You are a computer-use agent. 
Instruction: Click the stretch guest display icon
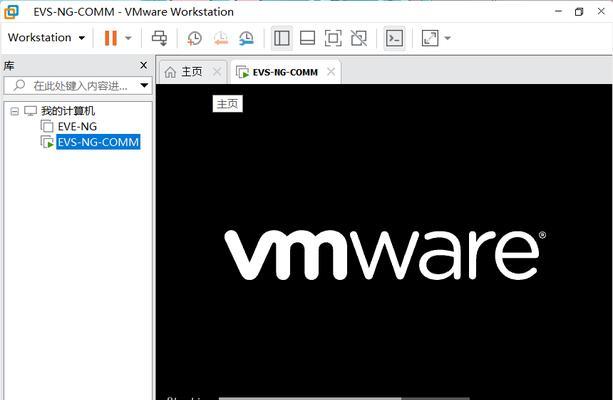[x=430, y=38]
